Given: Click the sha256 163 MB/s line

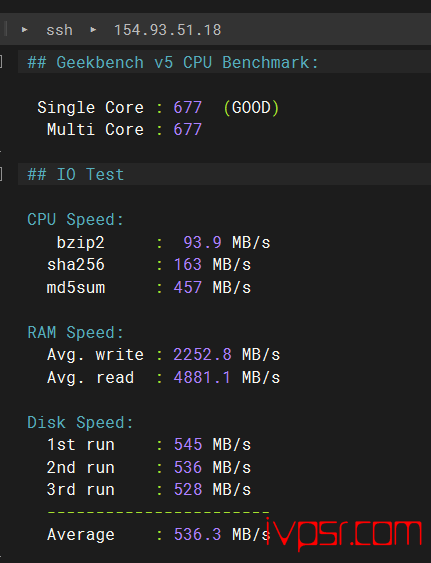Looking at the screenshot, I should point(149,265).
